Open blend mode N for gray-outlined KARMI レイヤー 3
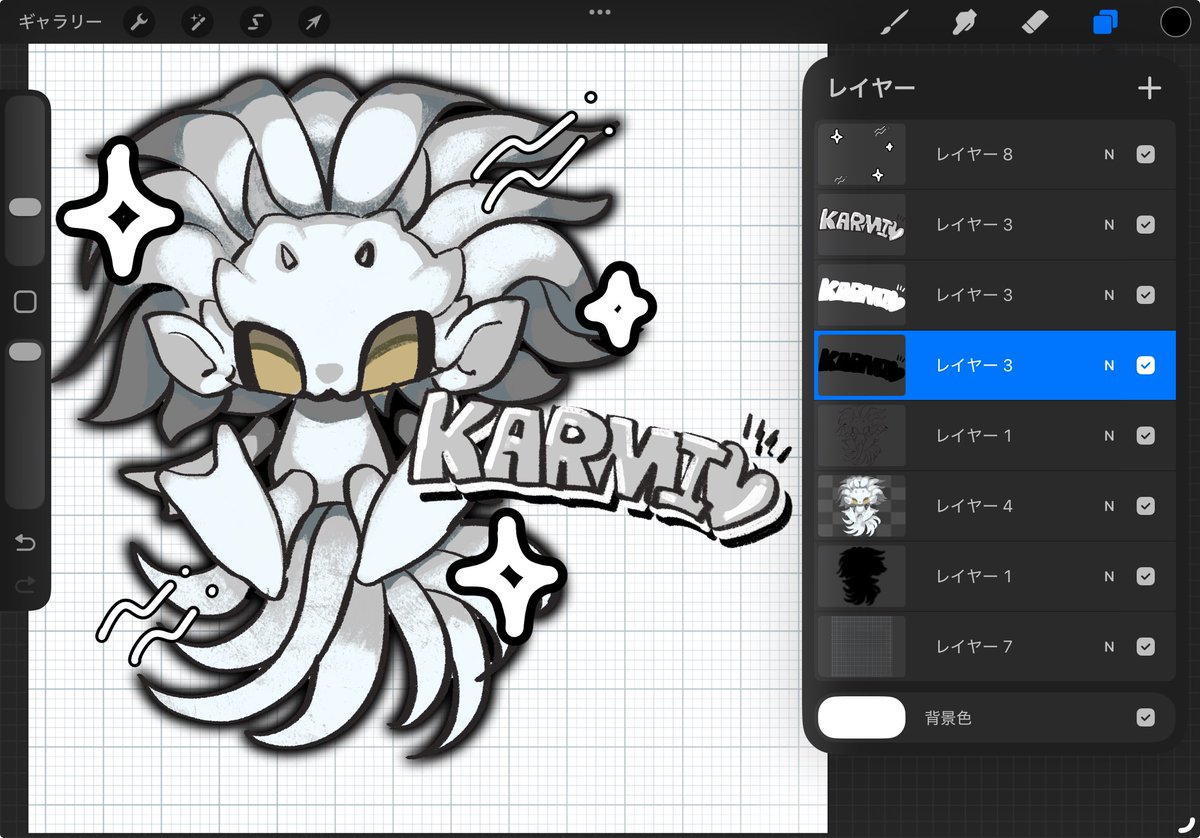This screenshot has height=838, width=1200. pyautogui.click(x=1109, y=225)
